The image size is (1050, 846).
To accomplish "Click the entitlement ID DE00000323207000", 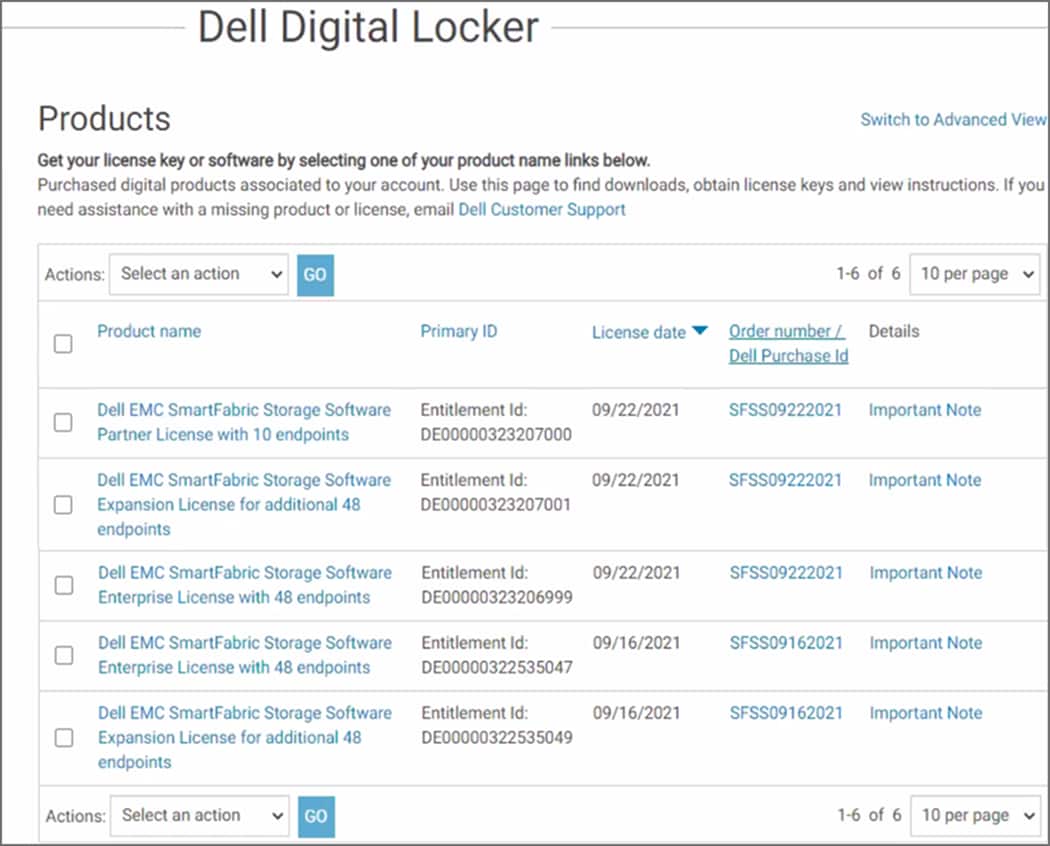I will click(x=496, y=435).
